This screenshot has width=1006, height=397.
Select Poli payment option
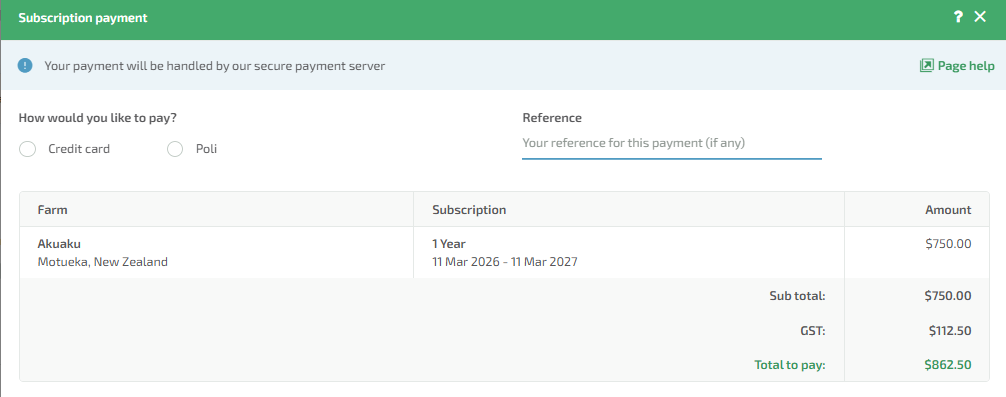click(175, 149)
